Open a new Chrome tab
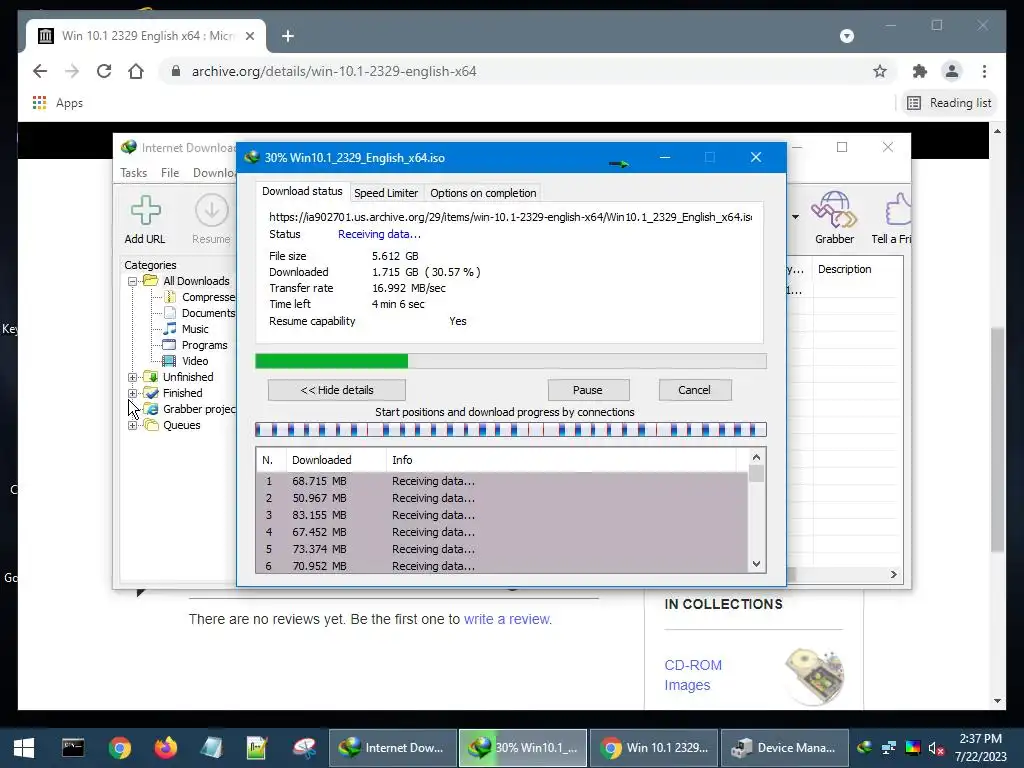Viewport: 1024px width, 768px height. point(288,36)
